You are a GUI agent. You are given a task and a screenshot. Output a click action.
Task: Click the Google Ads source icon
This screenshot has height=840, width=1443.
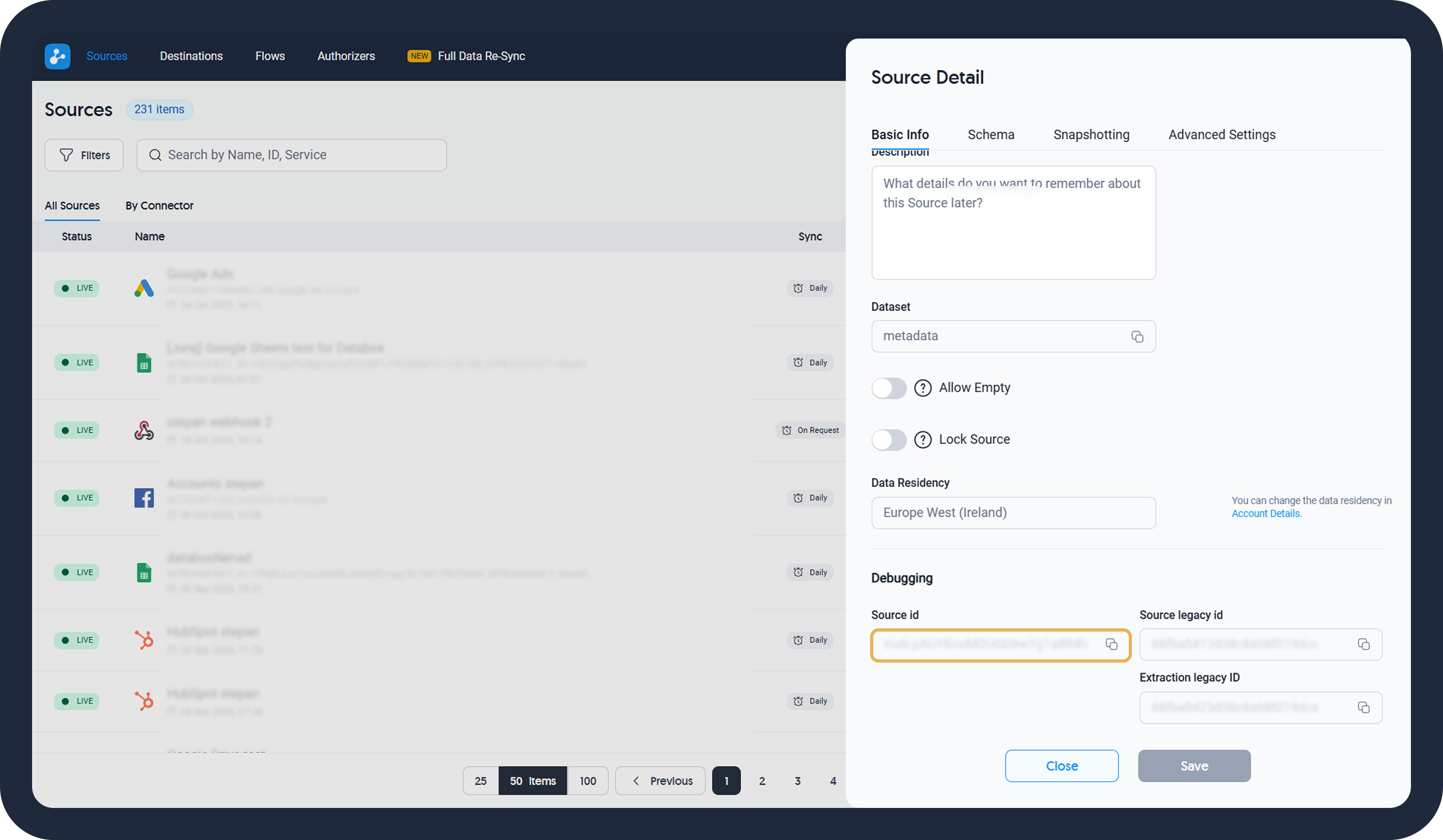point(144,288)
